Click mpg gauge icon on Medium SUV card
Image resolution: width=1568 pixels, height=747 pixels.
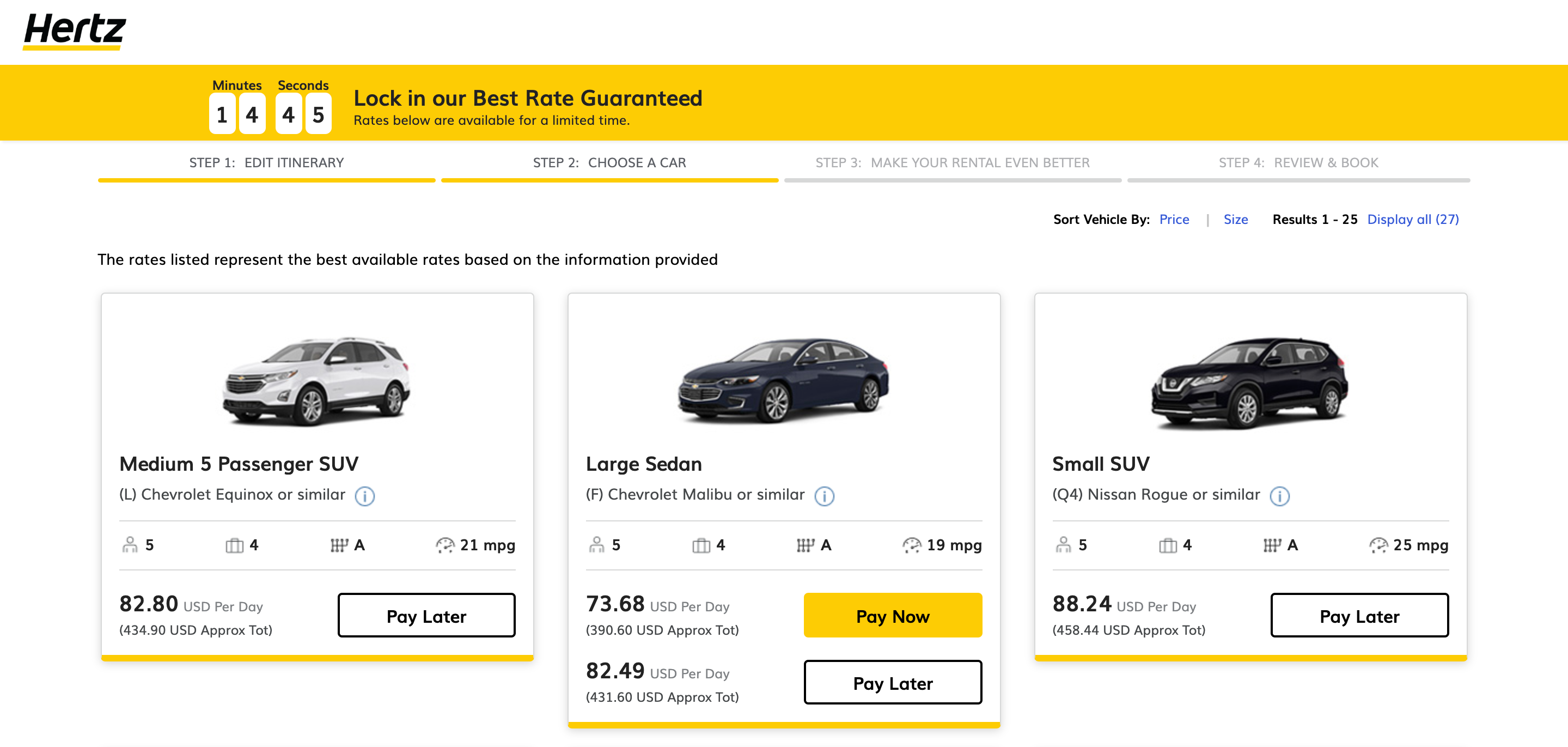click(x=445, y=545)
